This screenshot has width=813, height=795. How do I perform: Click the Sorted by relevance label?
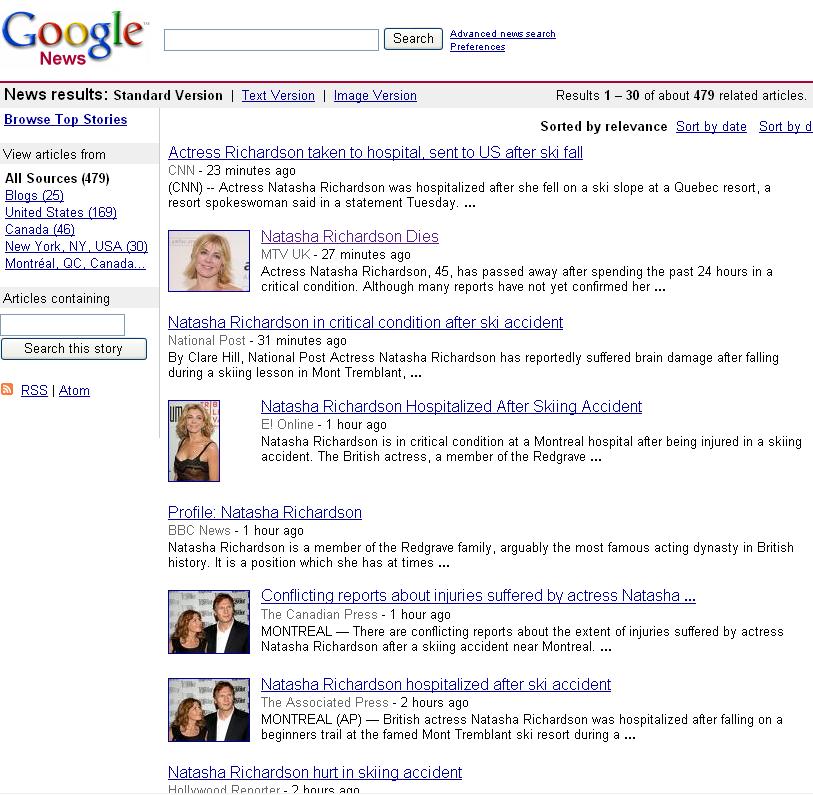(x=604, y=127)
